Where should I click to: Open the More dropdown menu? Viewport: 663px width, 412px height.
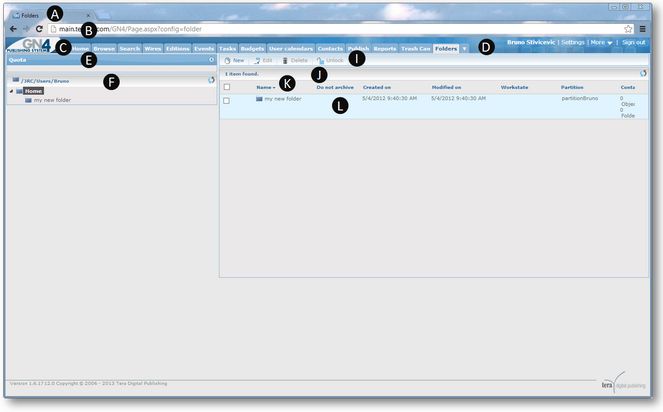tap(600, 43)
